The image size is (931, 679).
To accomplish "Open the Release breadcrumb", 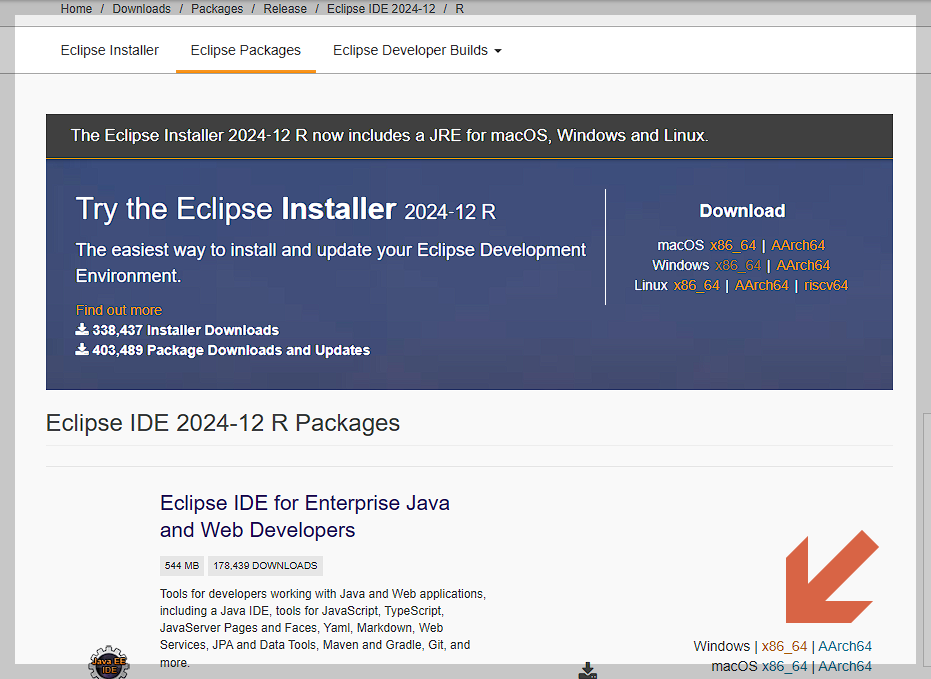I will 285,9.
